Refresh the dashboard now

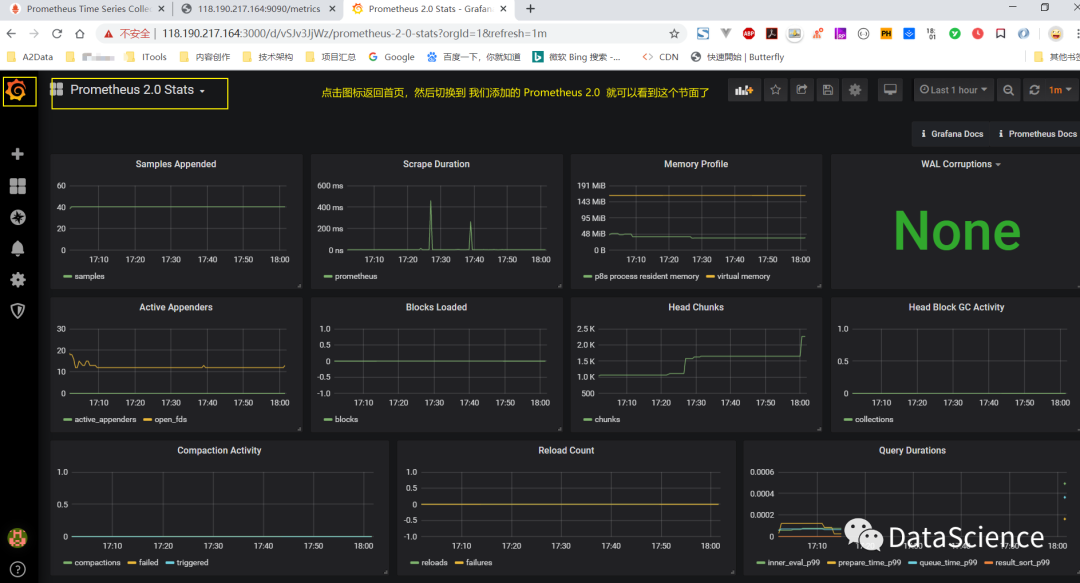point(1034,90)
